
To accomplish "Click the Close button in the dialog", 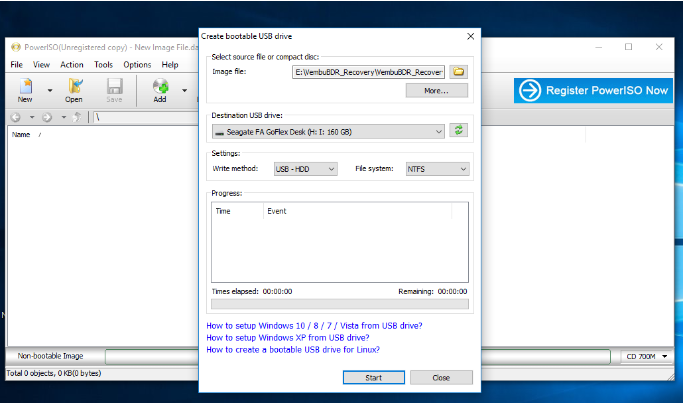I will [x=441, y=378].
